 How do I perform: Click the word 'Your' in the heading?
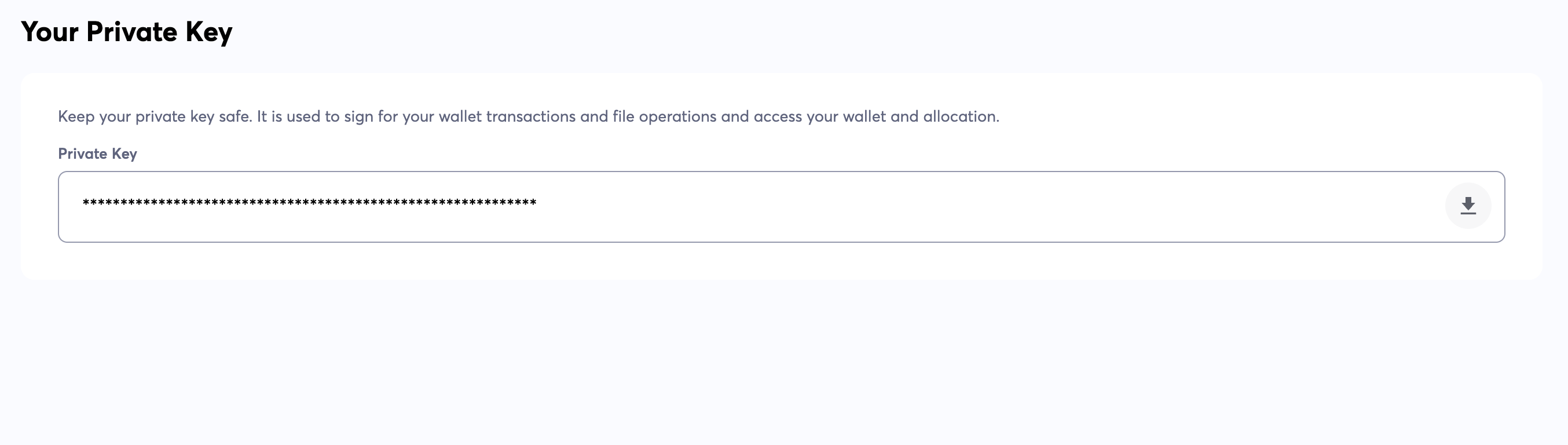(x=50, y=32)
